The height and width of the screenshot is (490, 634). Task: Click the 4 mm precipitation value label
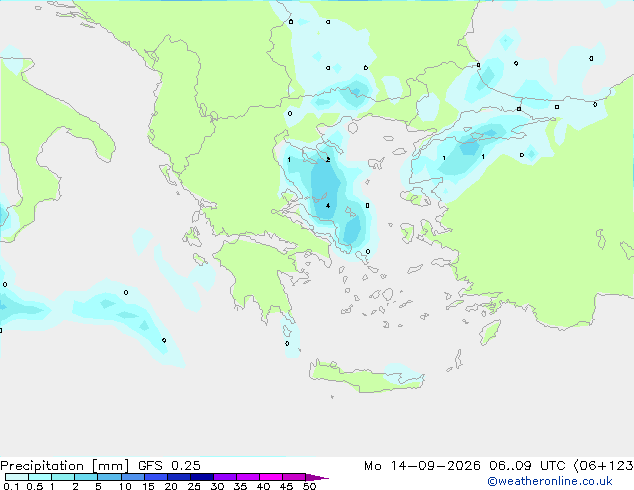[x=328, y=205]
